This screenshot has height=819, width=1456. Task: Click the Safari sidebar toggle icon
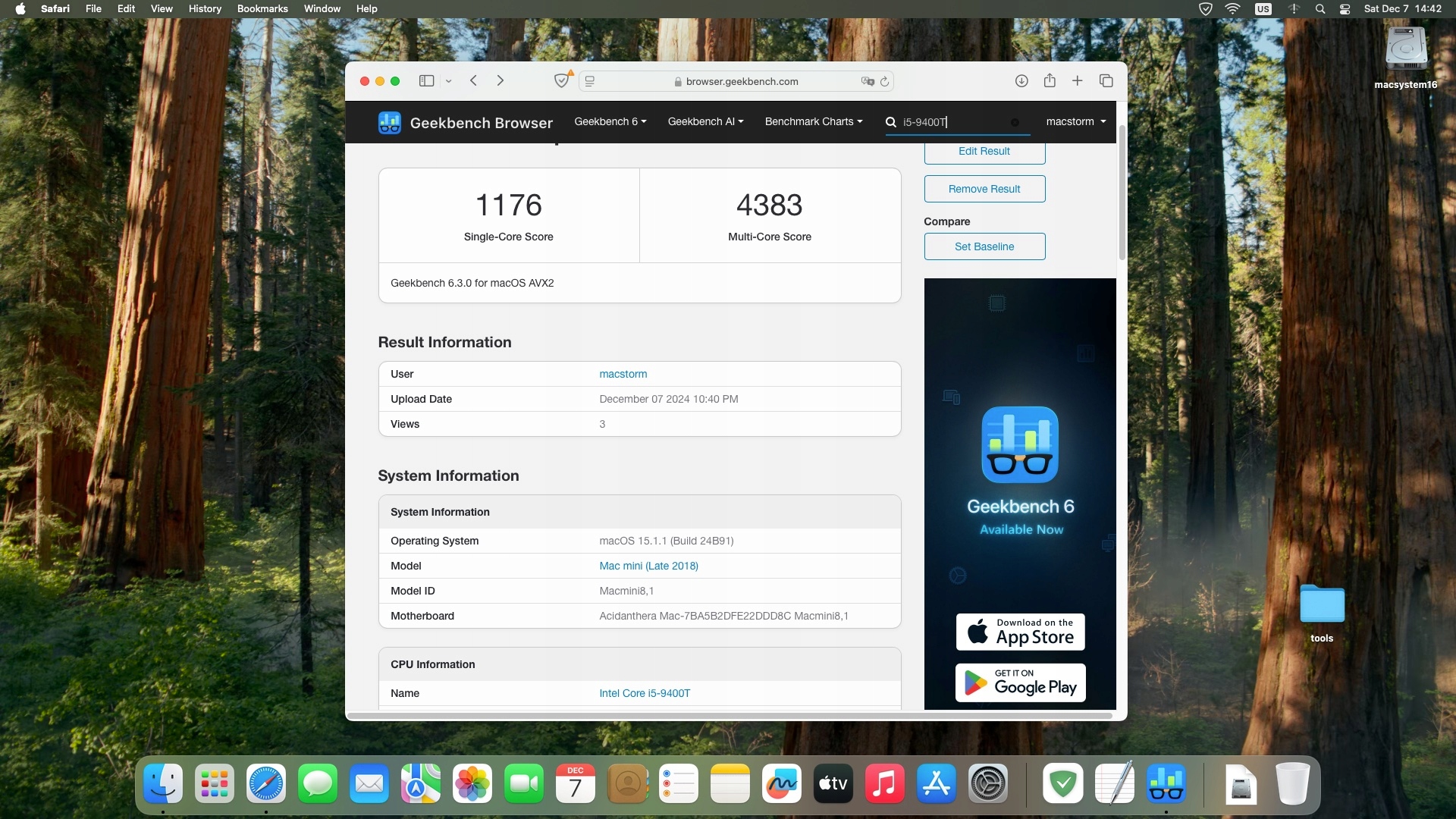point(426,81)
